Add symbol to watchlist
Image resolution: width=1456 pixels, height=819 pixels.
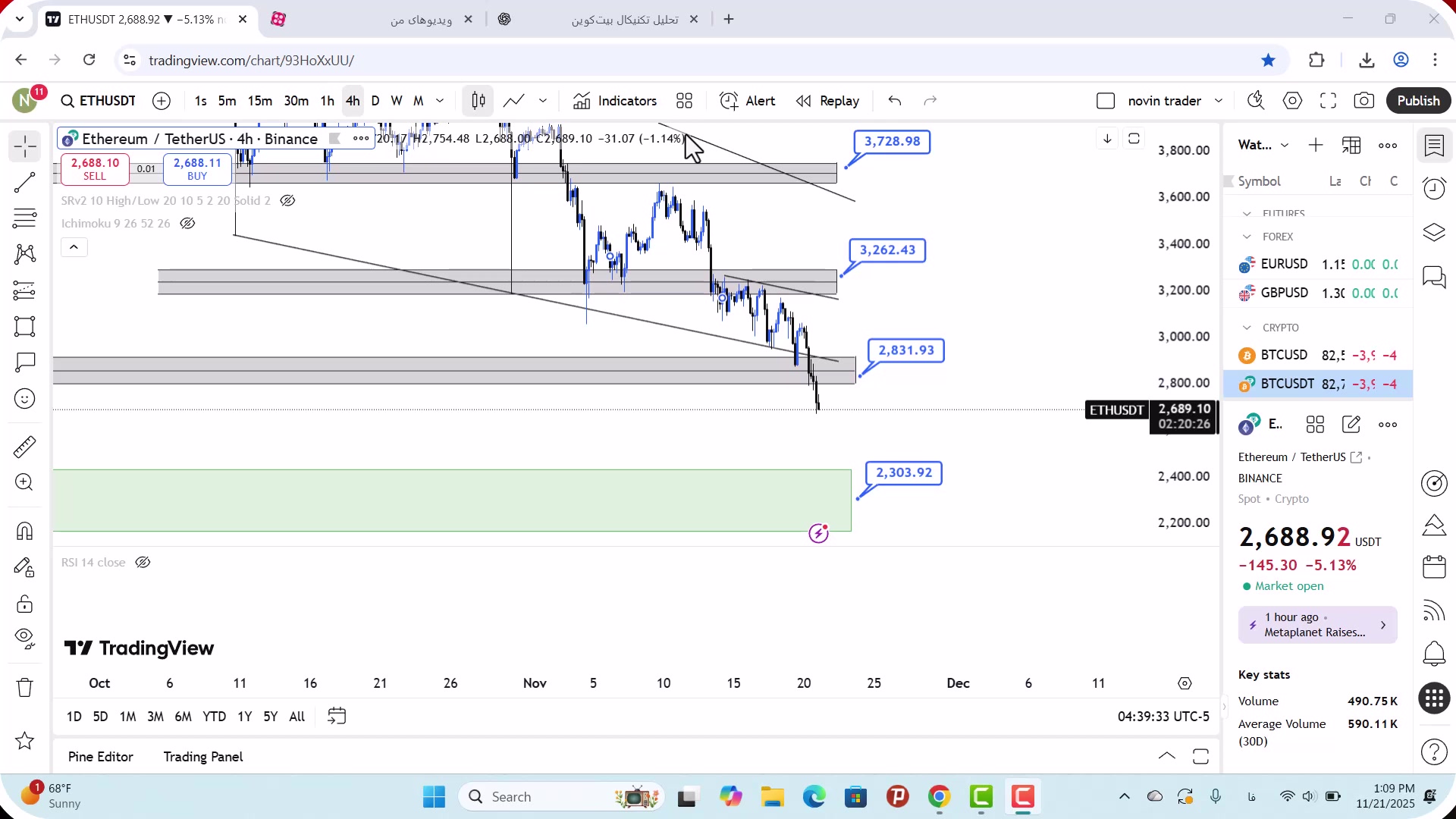(x=1316, y=145)
